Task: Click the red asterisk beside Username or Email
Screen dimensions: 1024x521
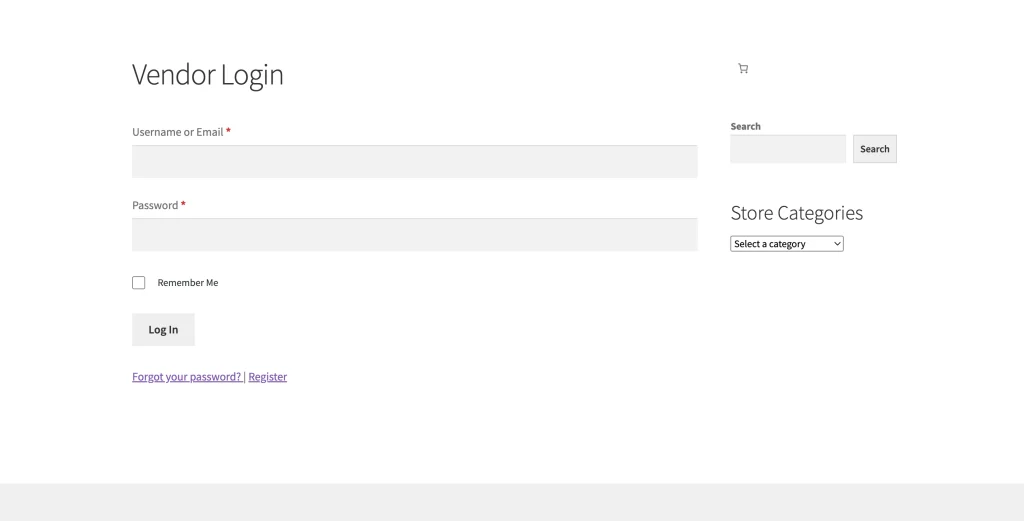Action: [x=228, y=131]
